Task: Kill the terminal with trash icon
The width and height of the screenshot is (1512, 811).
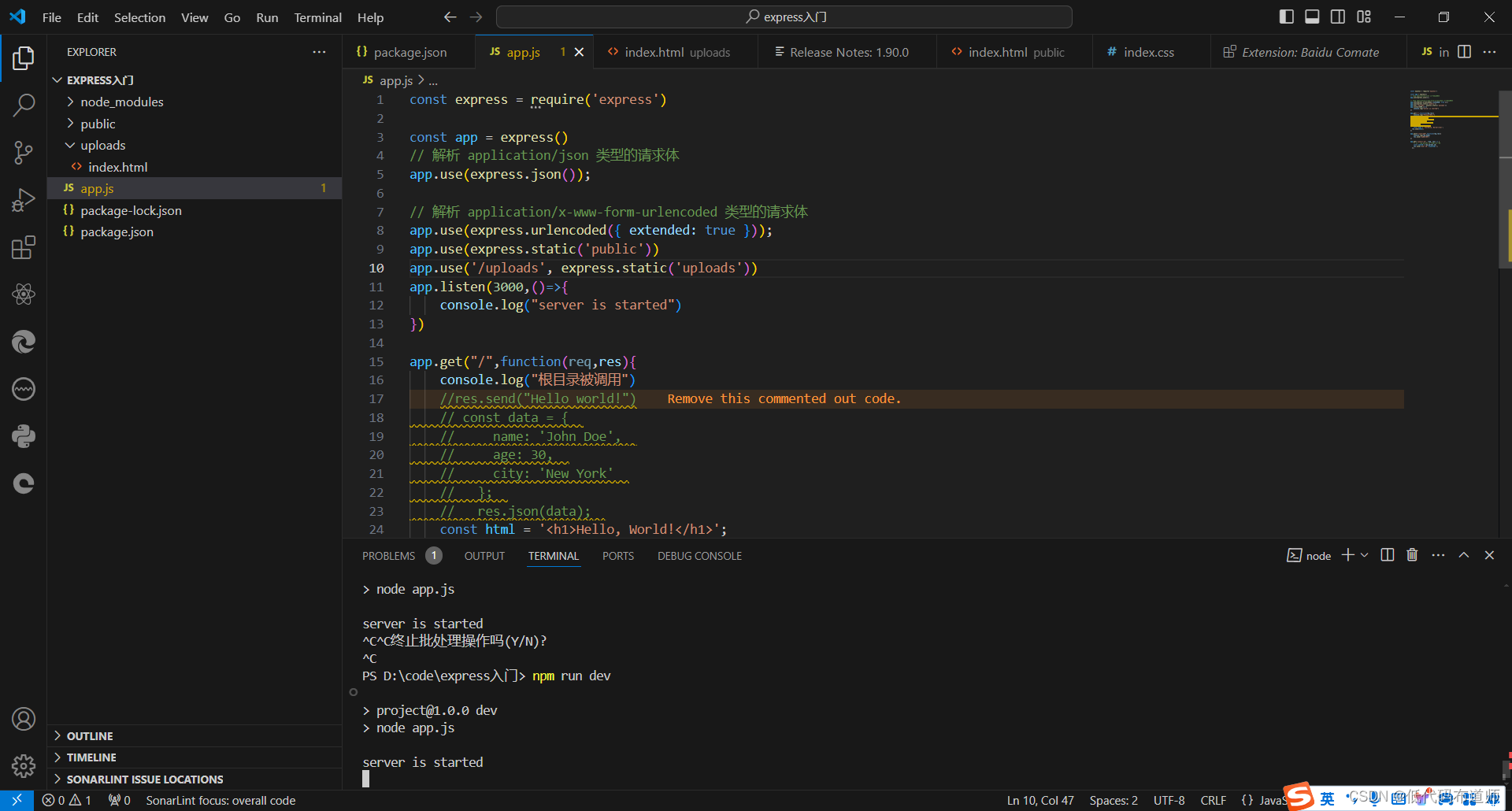Action: click(x=1412, y=555)
